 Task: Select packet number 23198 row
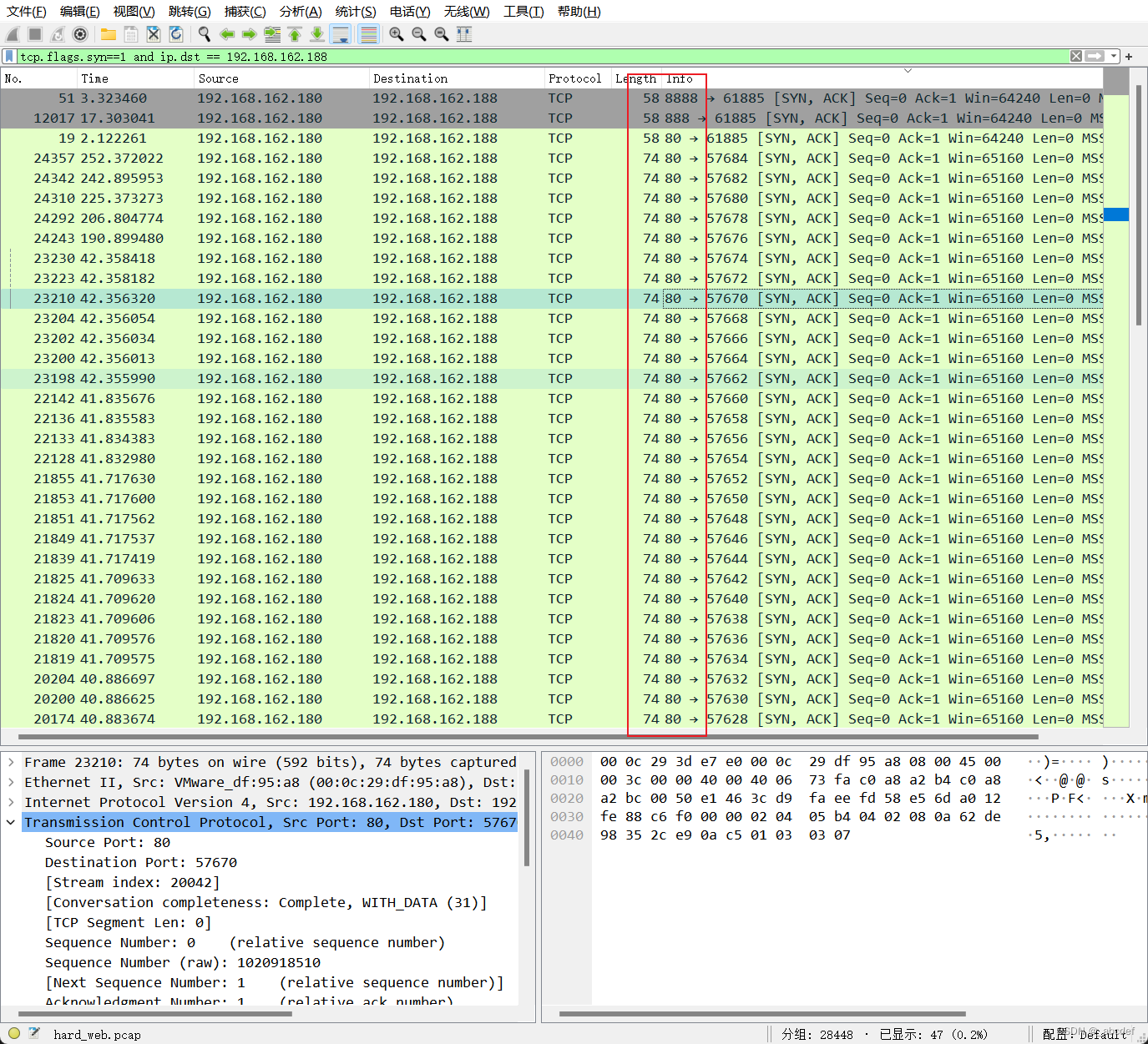point(552,378)
